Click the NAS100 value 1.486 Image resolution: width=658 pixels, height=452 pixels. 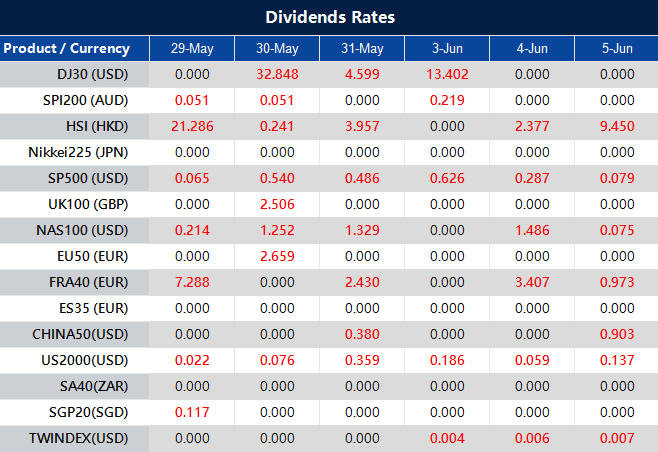pyautogui.click(x=531, y=230)
